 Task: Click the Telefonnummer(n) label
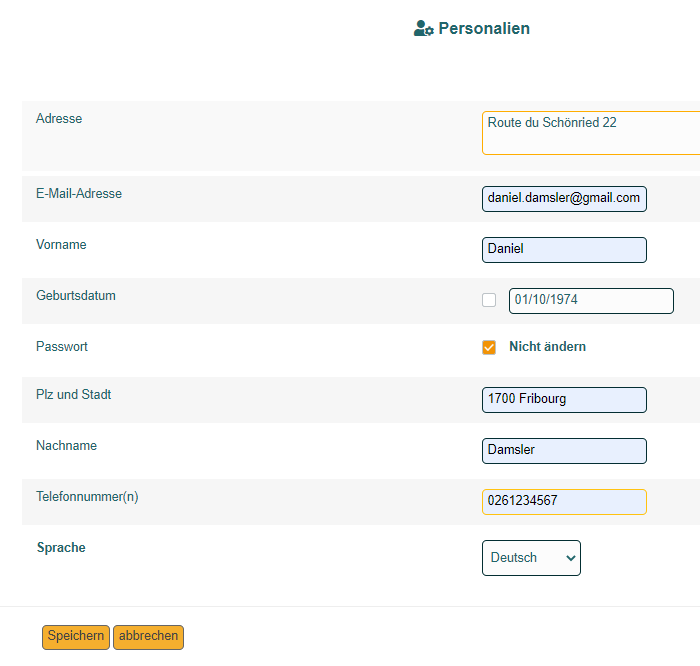coord(87,496)
